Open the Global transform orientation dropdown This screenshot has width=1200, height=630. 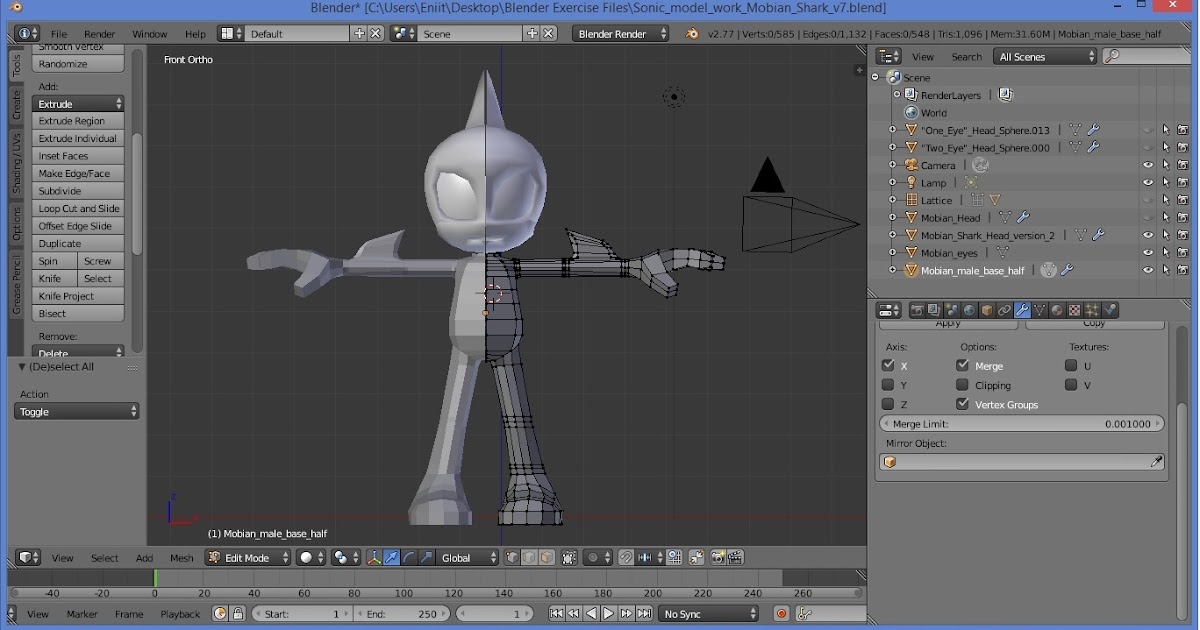point(466,558)
